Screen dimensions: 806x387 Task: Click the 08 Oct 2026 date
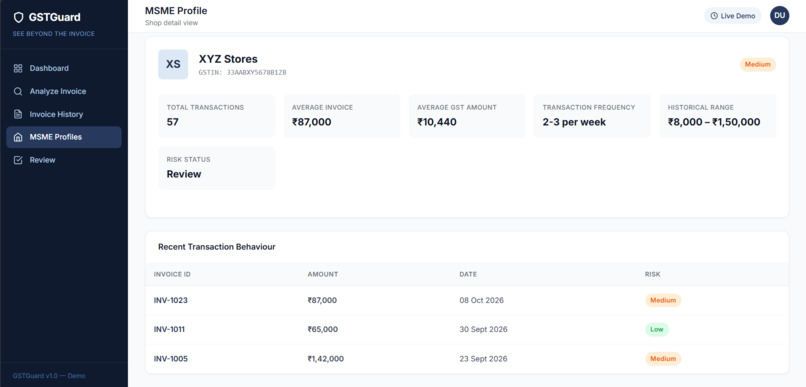(482, 301)
